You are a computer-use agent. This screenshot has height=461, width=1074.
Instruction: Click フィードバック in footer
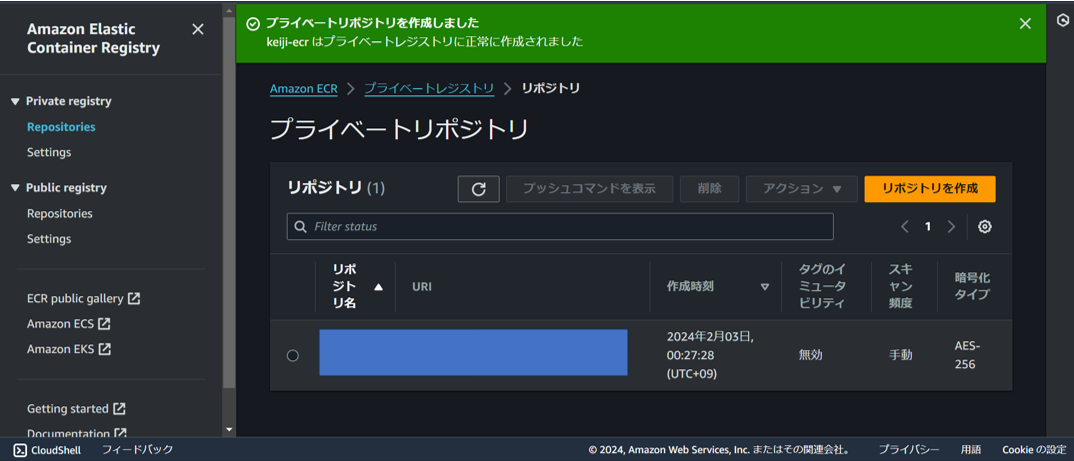138,450
